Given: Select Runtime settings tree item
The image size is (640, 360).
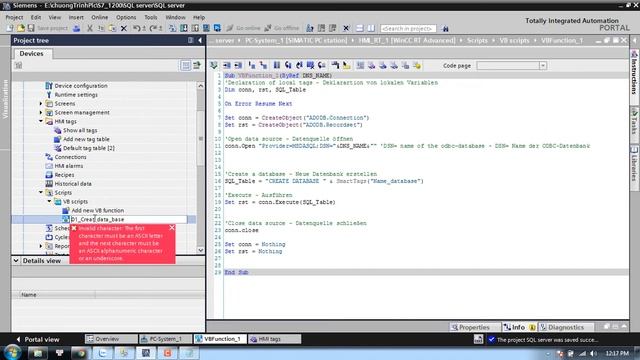Looking at the screenshot, I should [x=76, y=95].
